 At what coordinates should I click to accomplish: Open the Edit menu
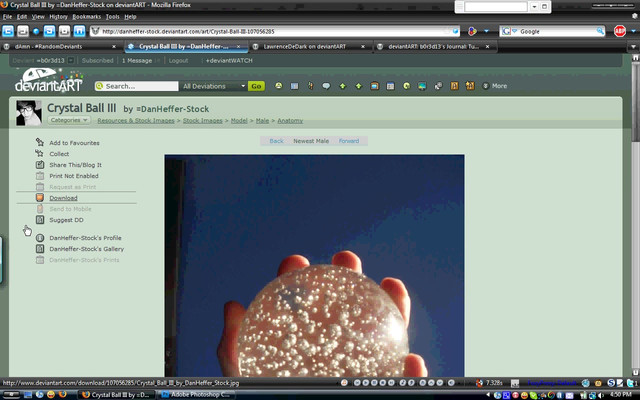pos(22,17)
